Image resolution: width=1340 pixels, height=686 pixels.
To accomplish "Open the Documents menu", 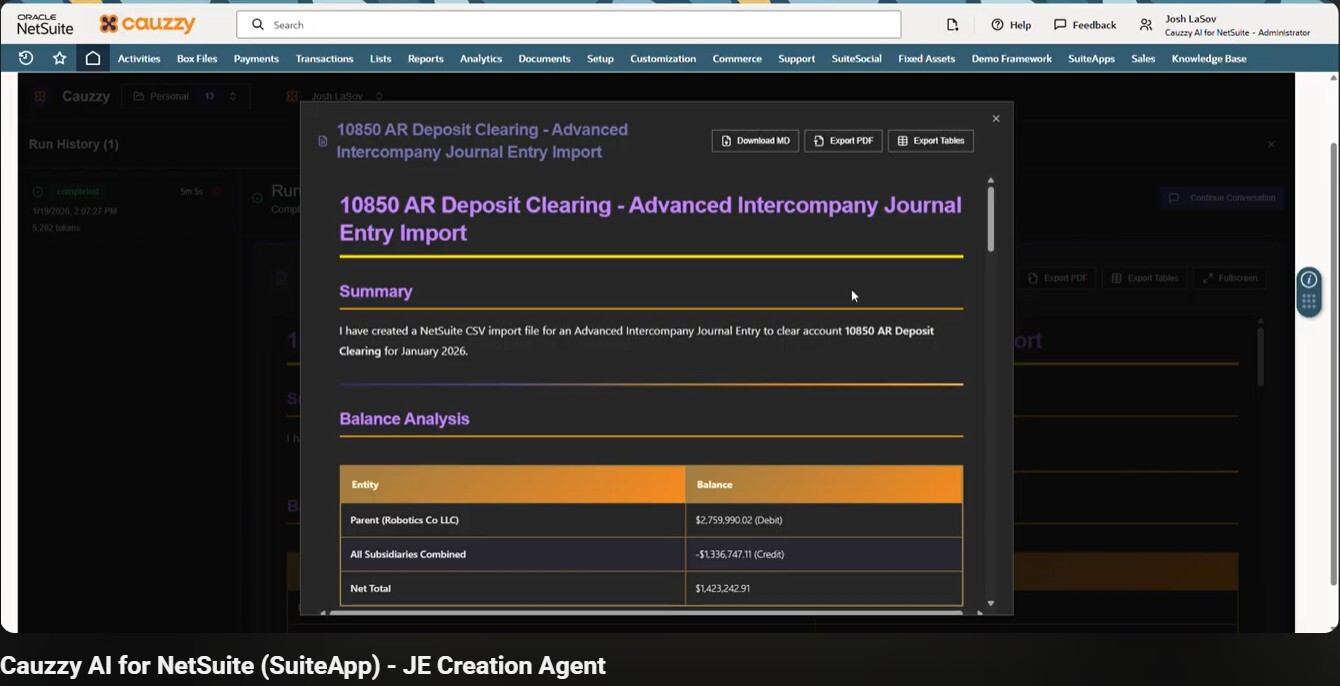I will pos(544,59).
